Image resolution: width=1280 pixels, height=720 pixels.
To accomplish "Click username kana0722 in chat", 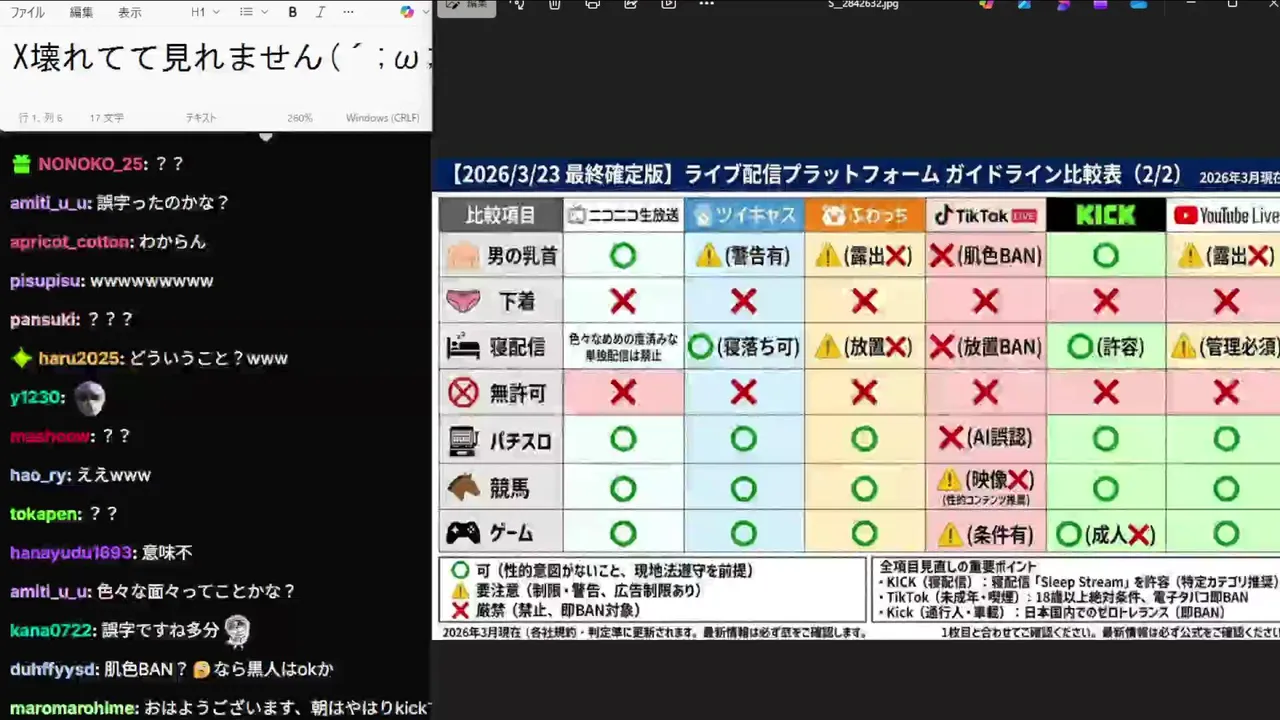I will [x=52, y=630].
